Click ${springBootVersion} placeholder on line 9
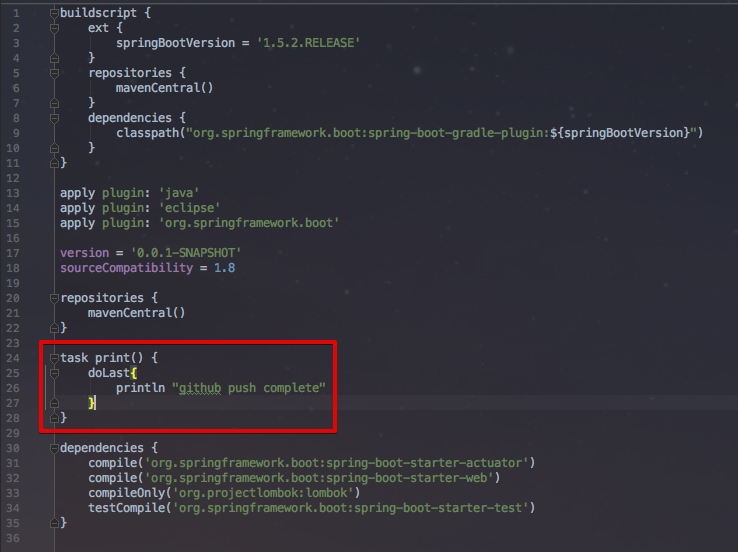Image resolution: width=738 pixels, height=552 pixels. coord(620,133)
